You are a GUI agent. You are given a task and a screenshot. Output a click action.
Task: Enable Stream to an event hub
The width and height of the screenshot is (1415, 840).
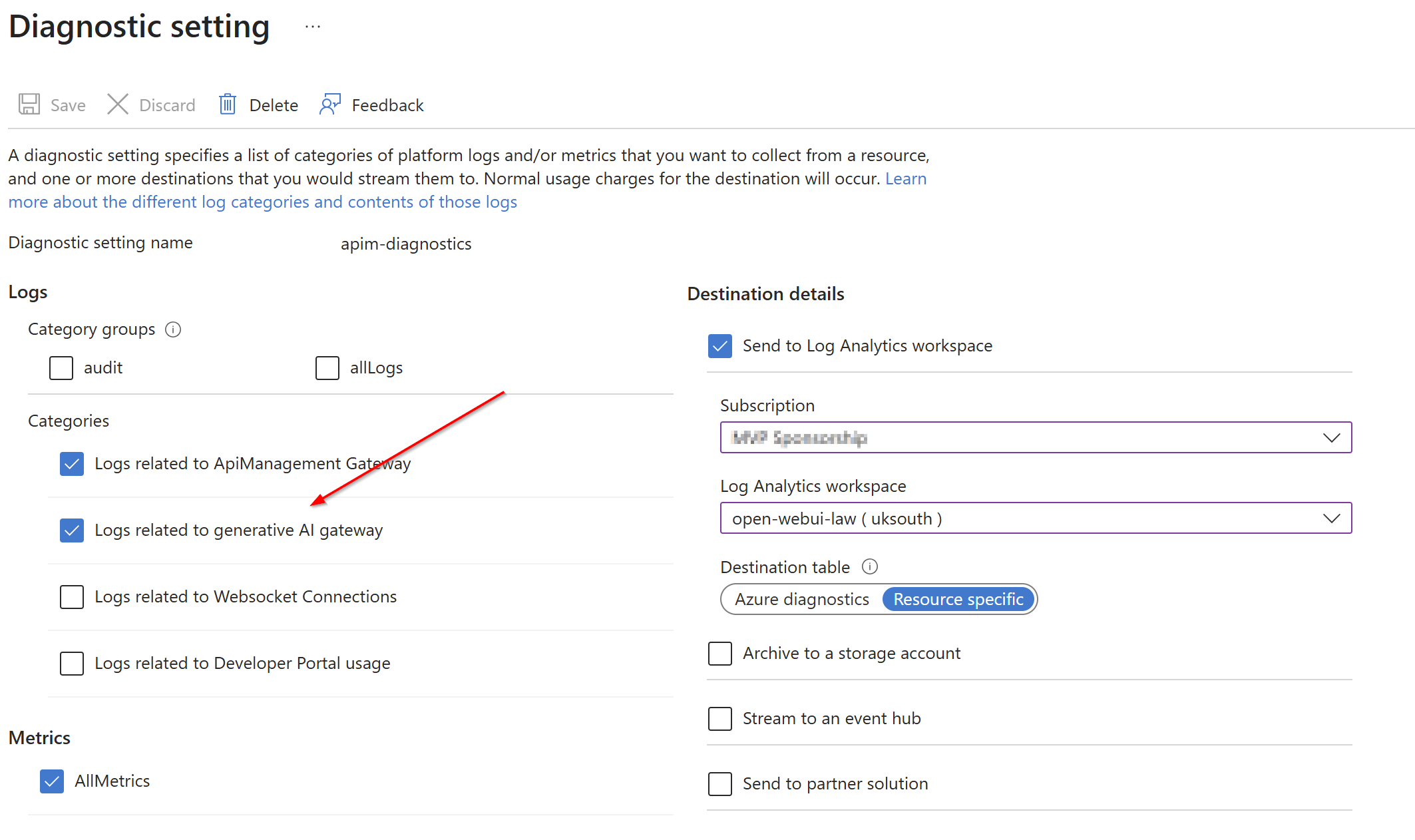(720, 719)
